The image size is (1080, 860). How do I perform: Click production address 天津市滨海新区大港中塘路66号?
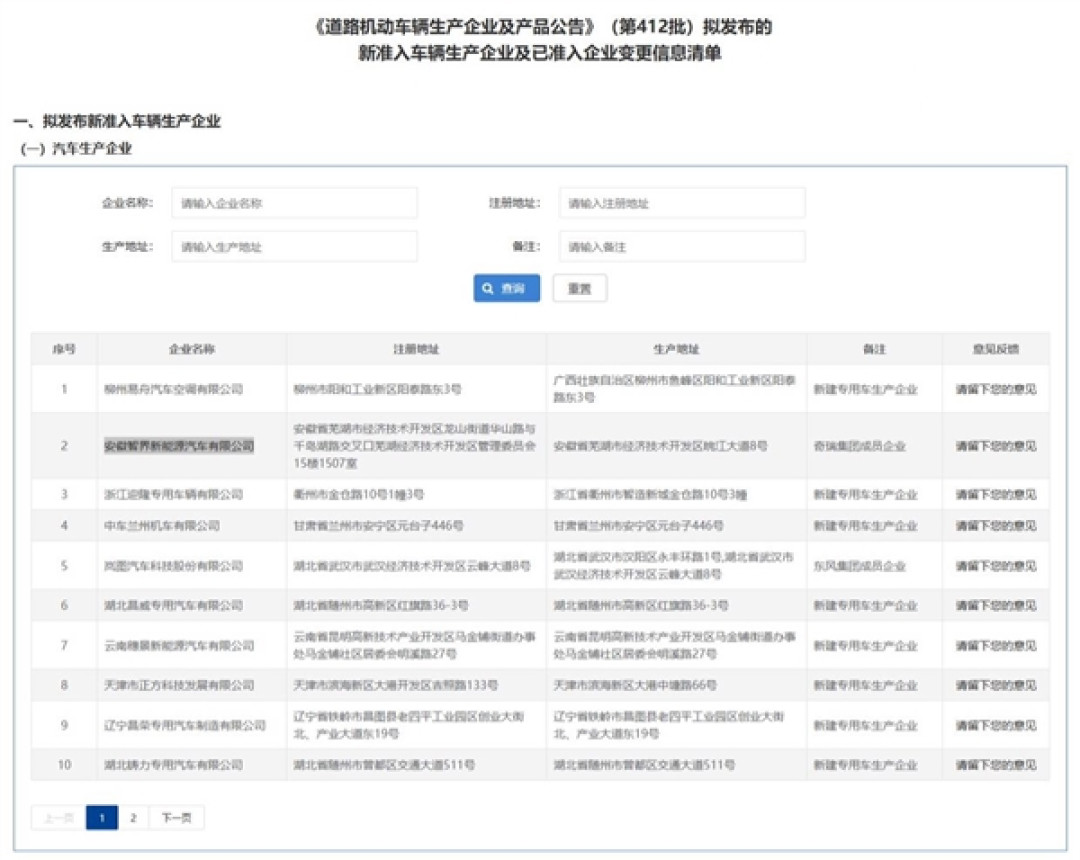click(635, 685)
